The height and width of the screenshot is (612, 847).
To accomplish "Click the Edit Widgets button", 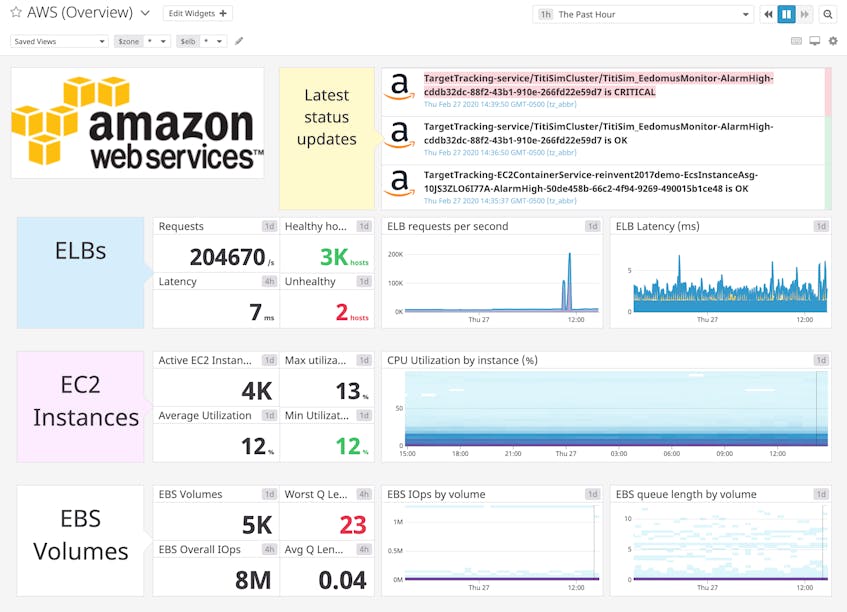I will (x=198, y=14).
